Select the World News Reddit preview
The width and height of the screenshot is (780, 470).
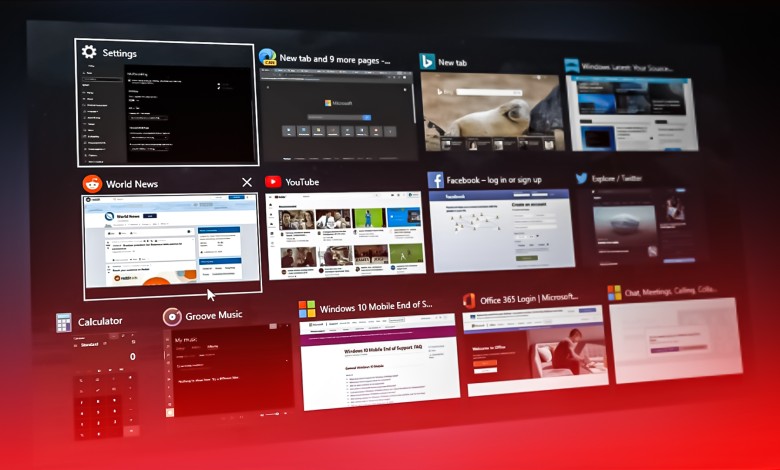point(172,242)
